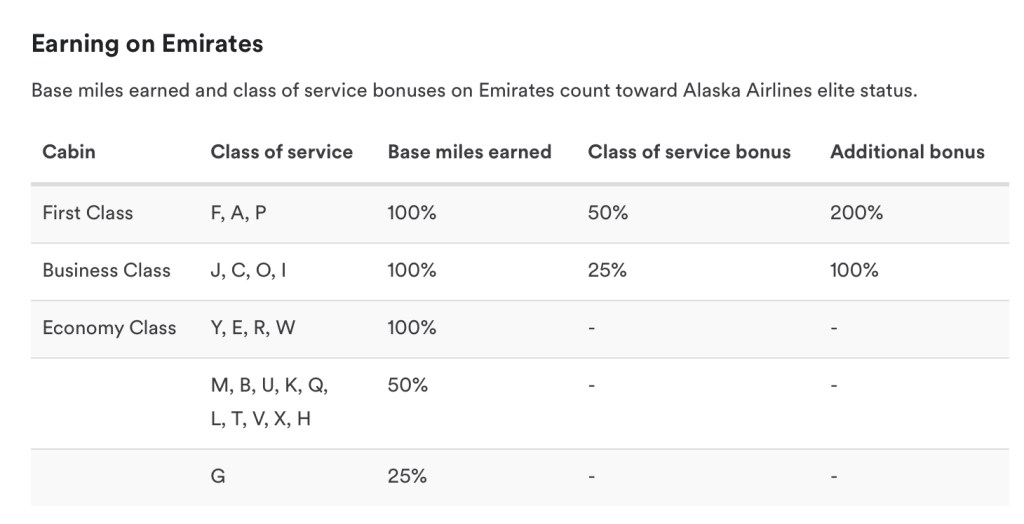
Task: Click the Alaska Airlines elite status description sentence
Action: [x=474, y=91]
